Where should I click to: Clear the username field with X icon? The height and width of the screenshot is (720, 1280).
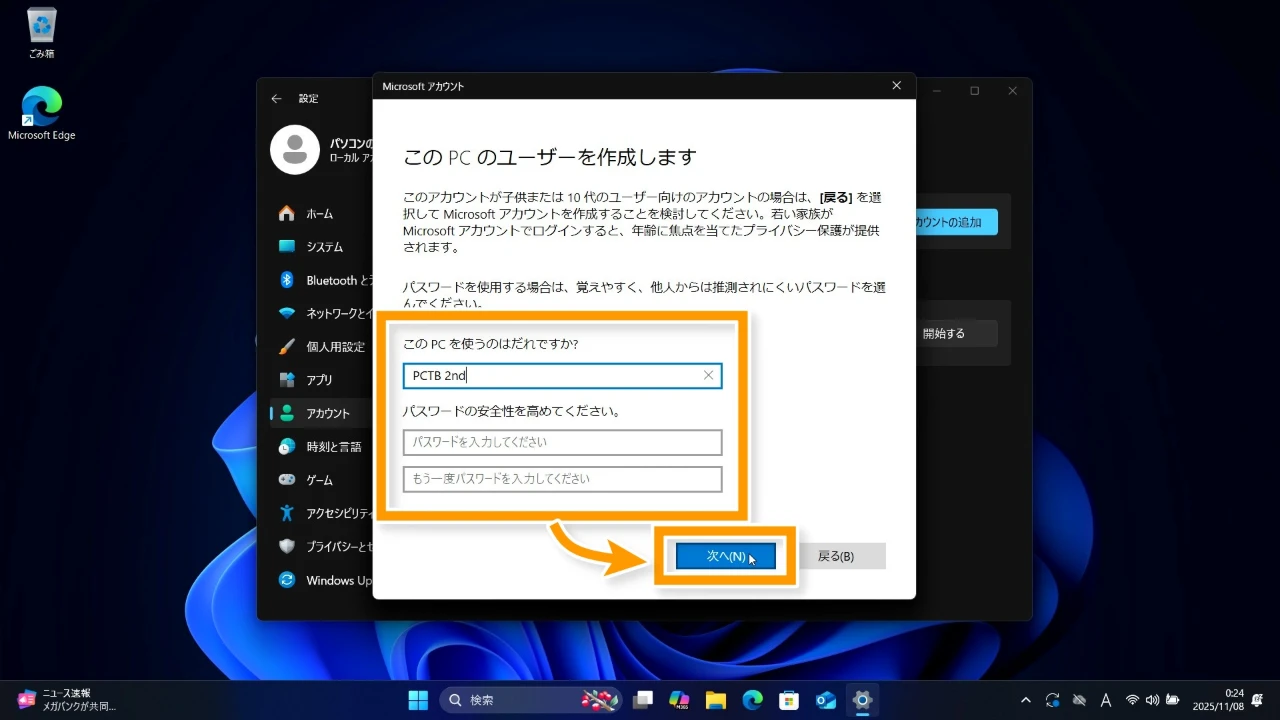708,376
